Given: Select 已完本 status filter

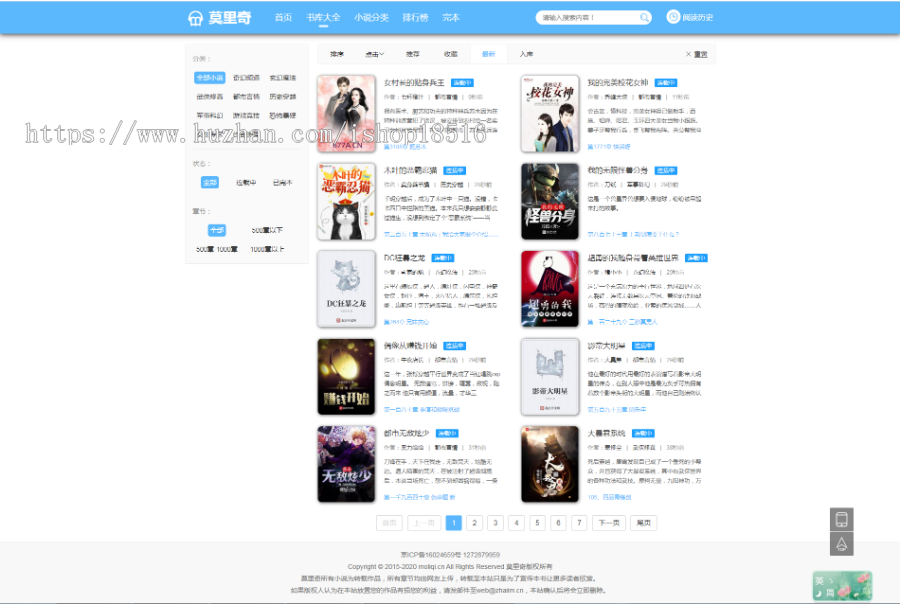Looking at the screenshot, I should tap(283, 183).
